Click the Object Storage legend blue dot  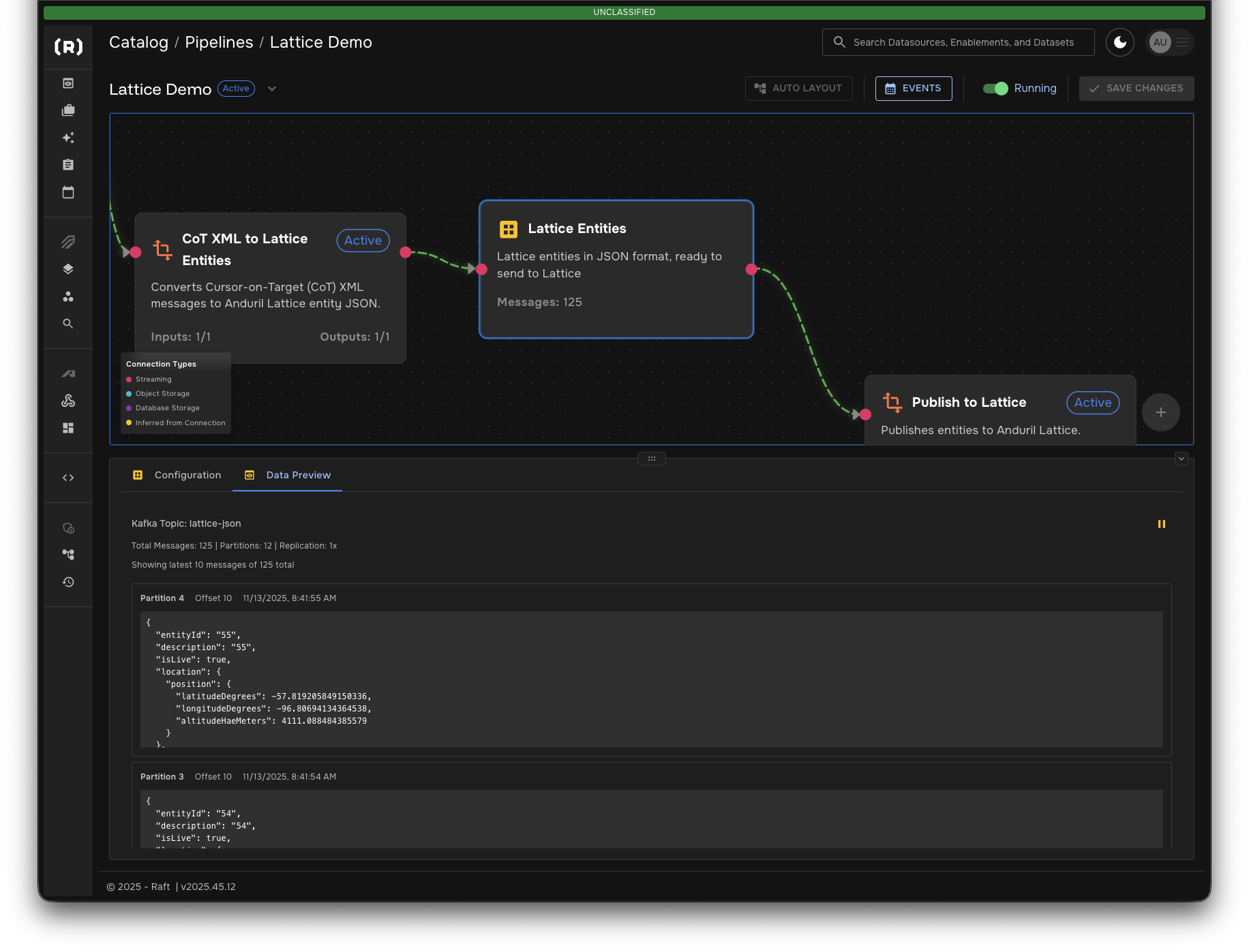(129, 394)
